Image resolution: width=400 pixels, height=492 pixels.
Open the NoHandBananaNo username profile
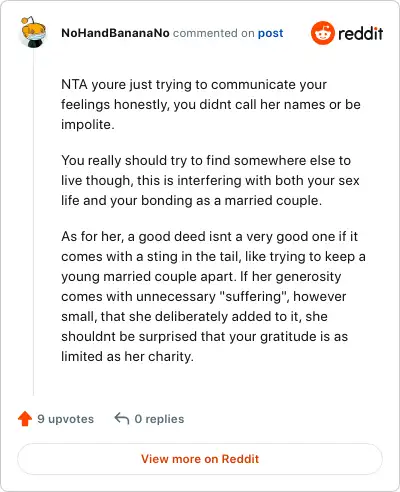[115, 33]
